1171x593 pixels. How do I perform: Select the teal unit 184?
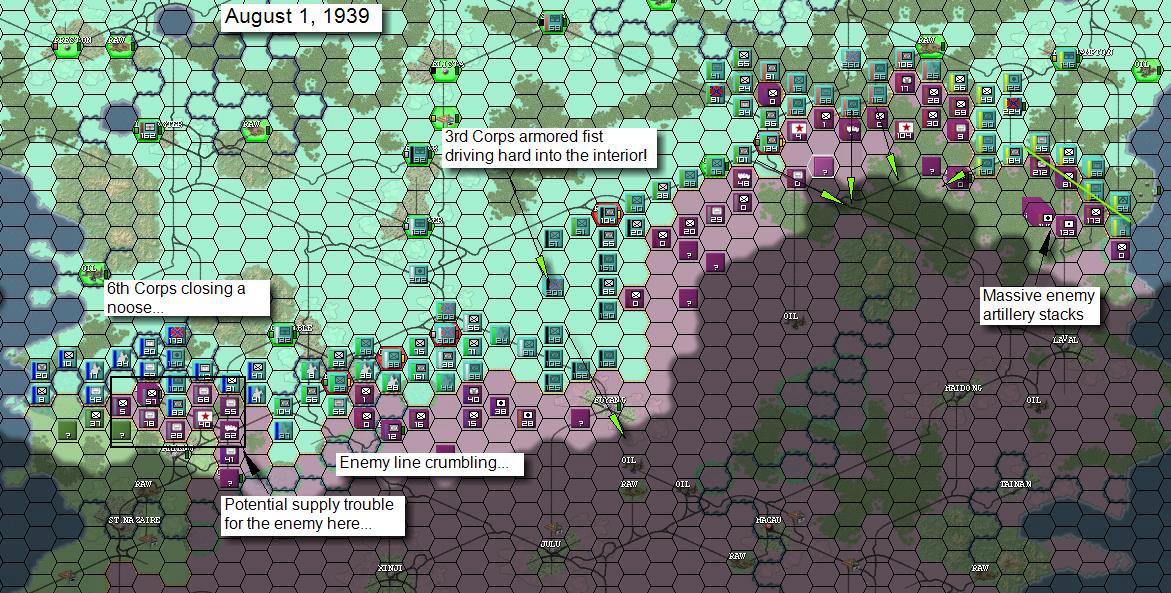(x=1013, y=155)
